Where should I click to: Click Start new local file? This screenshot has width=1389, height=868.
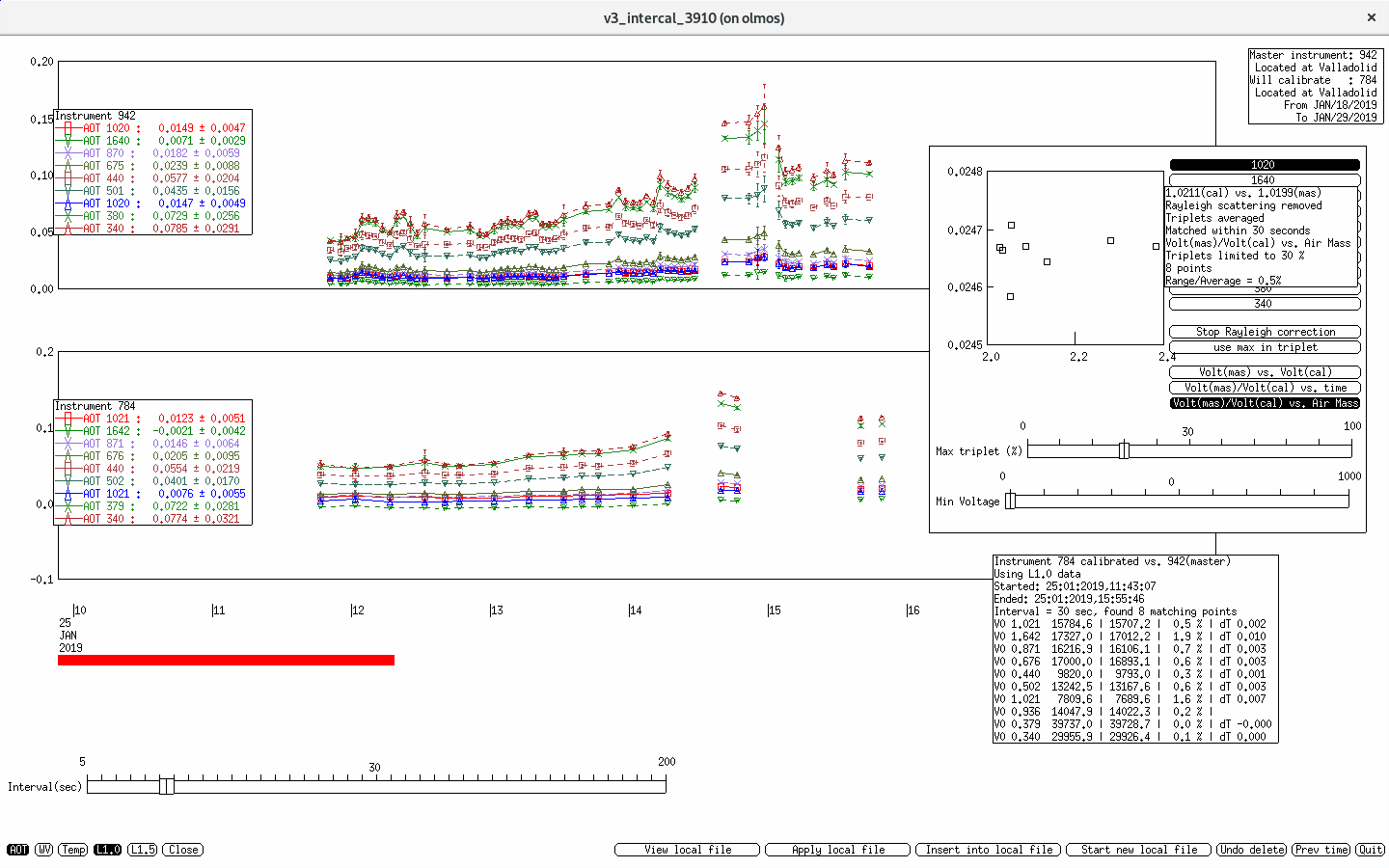click(1139, 850)
